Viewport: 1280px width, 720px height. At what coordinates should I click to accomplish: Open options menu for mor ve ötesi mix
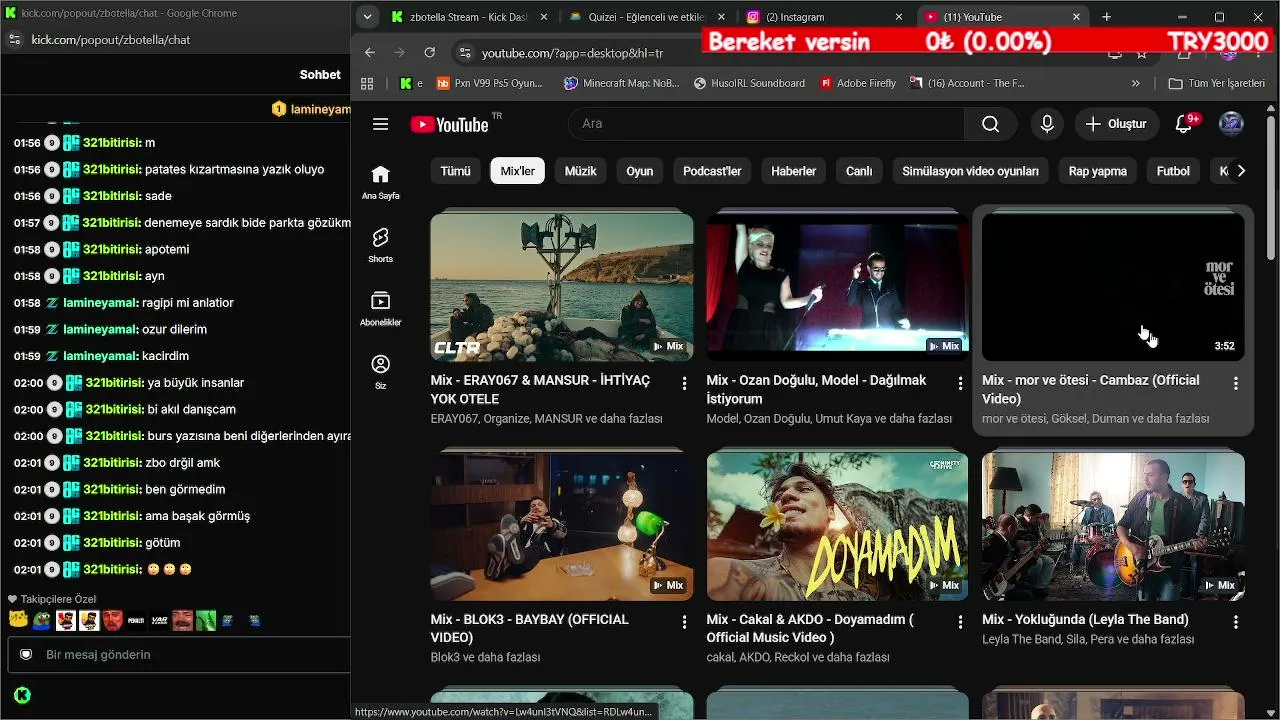[1236, 383]
